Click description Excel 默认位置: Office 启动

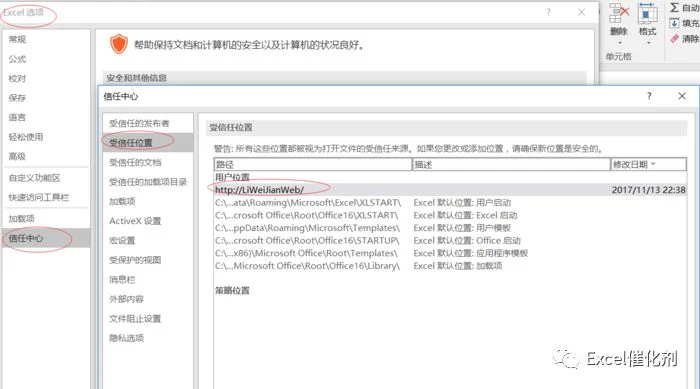tap(467, 240)
